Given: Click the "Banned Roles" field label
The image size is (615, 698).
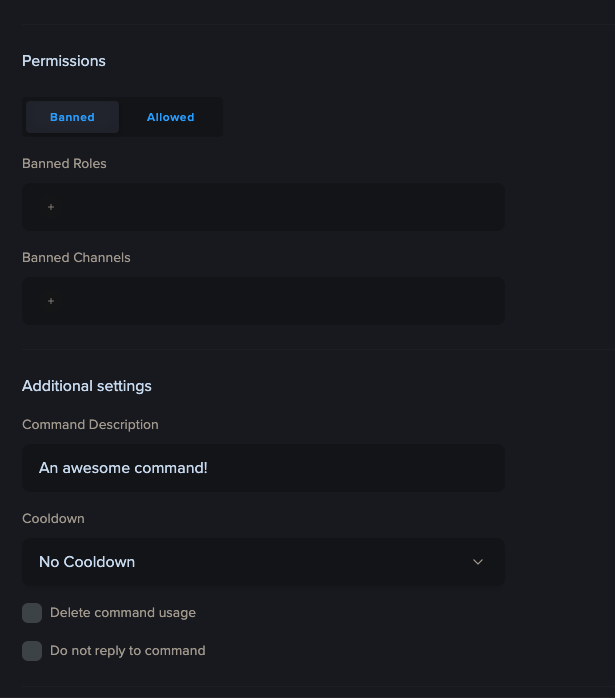Looking at the screenshot, I should tap(64, 163).
